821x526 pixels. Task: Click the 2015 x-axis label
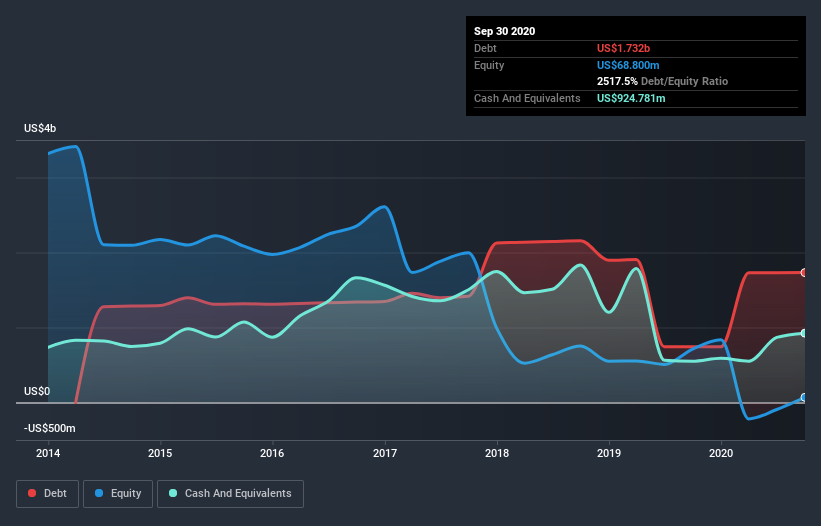pos(160,453)
